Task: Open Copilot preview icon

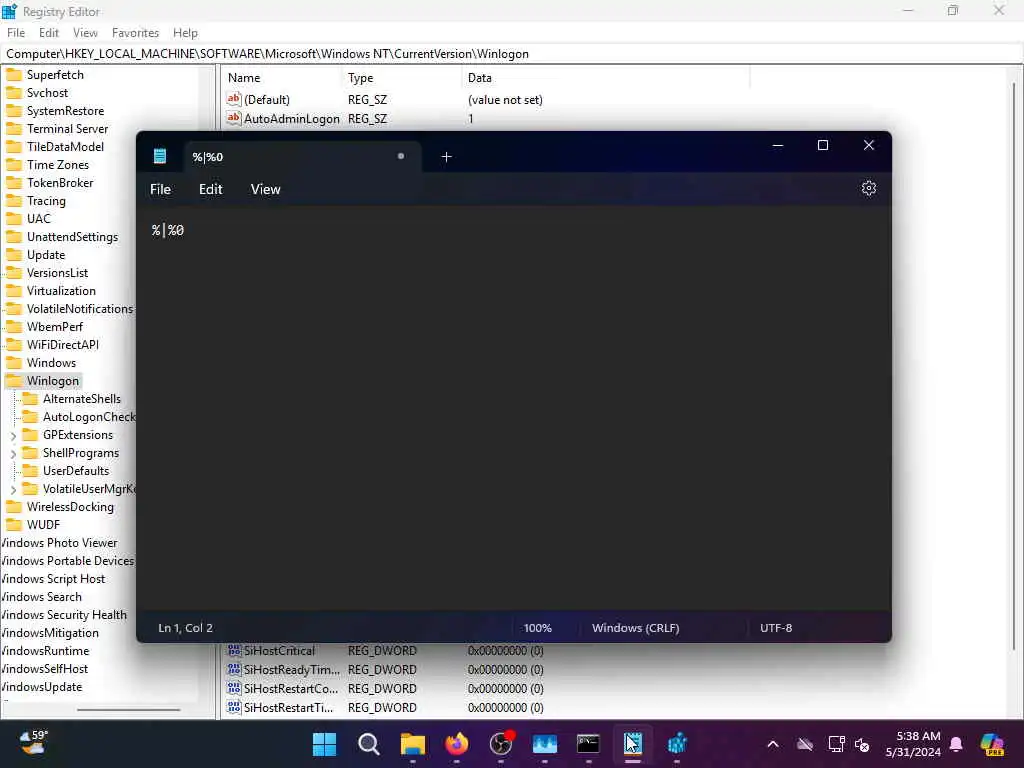Action: (992, 744)
